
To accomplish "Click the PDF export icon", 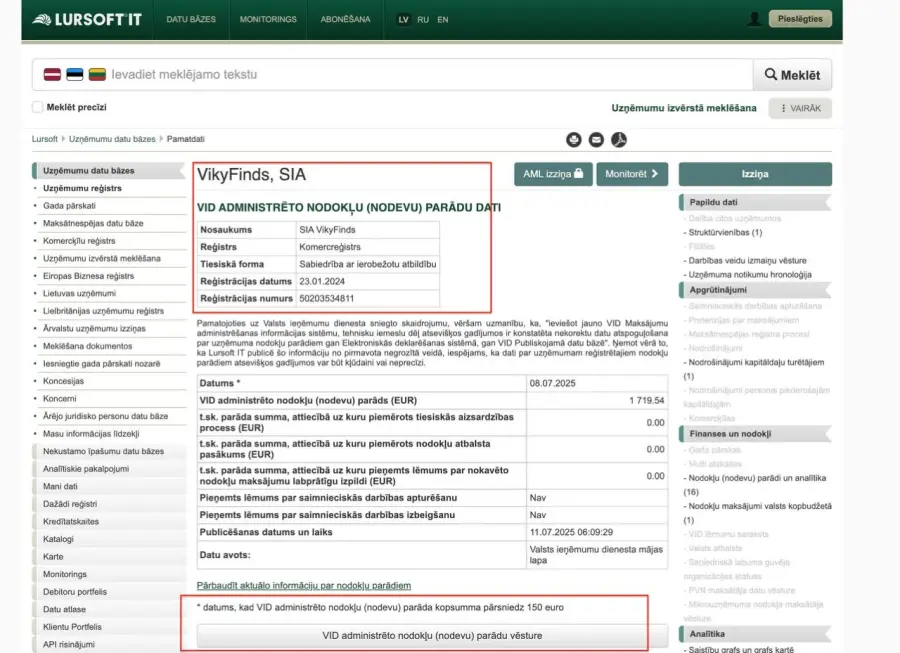I will coord(619,139).
